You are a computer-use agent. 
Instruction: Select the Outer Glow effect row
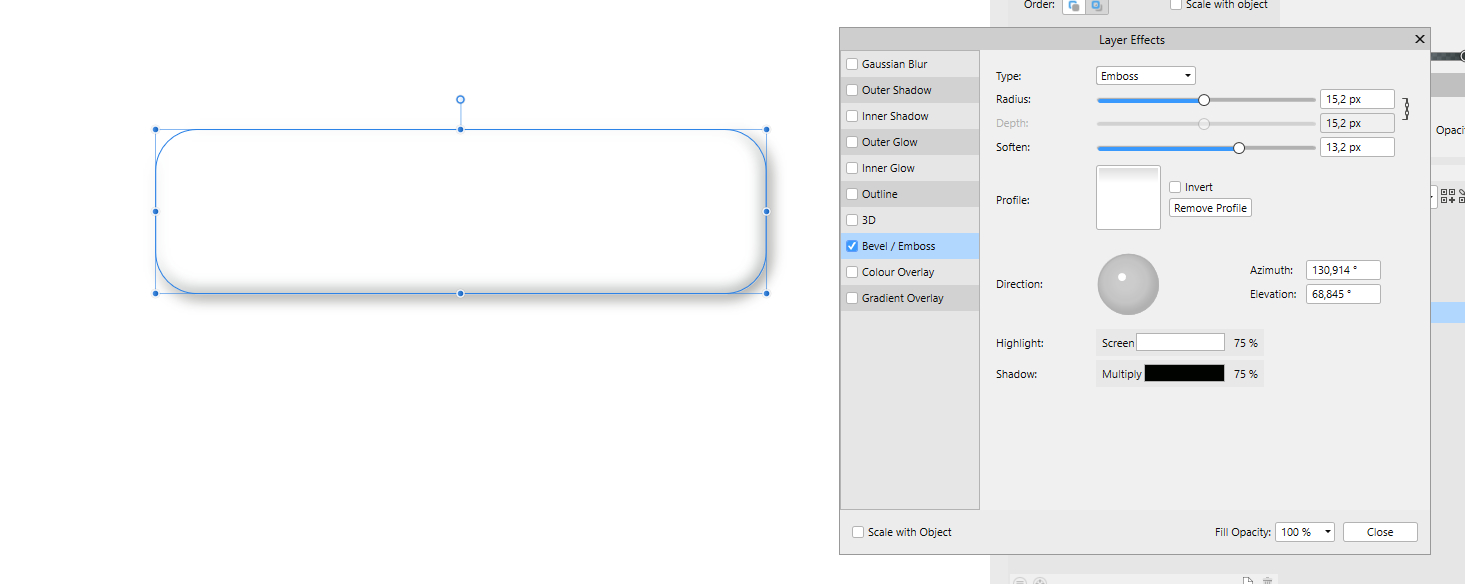click(910, 142)
